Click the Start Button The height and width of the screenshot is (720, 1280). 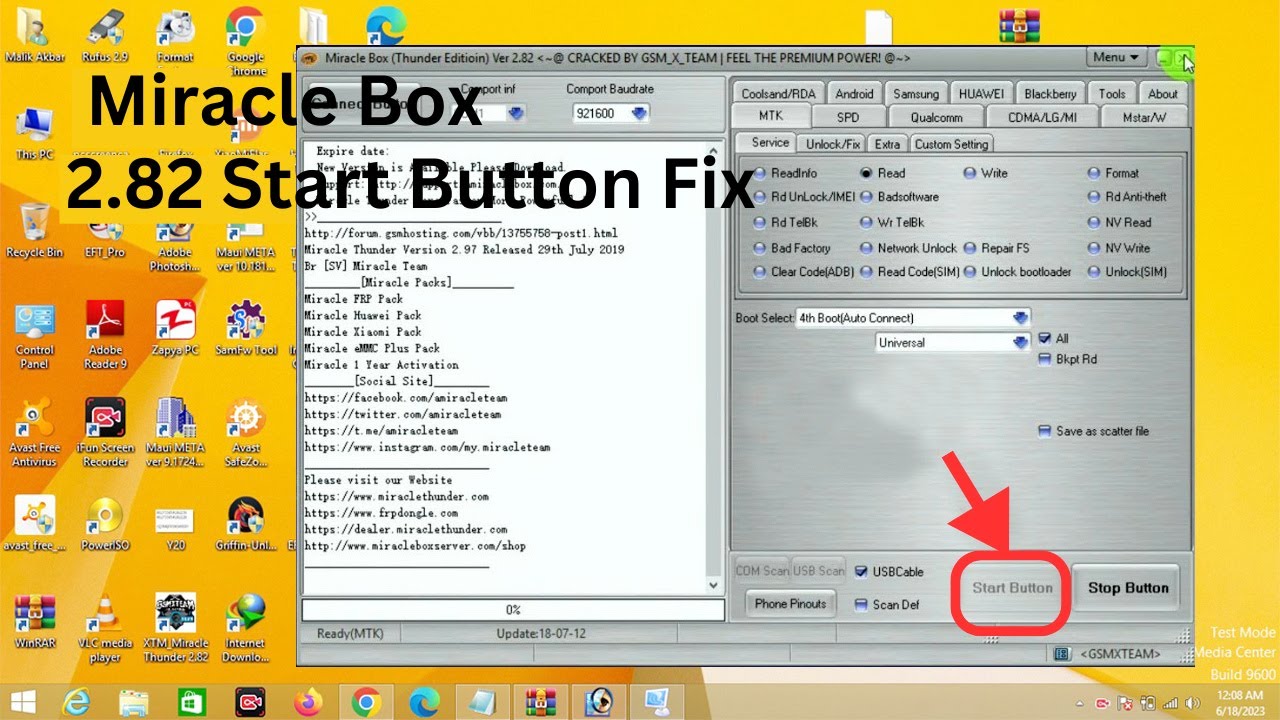coord(1012,588)
